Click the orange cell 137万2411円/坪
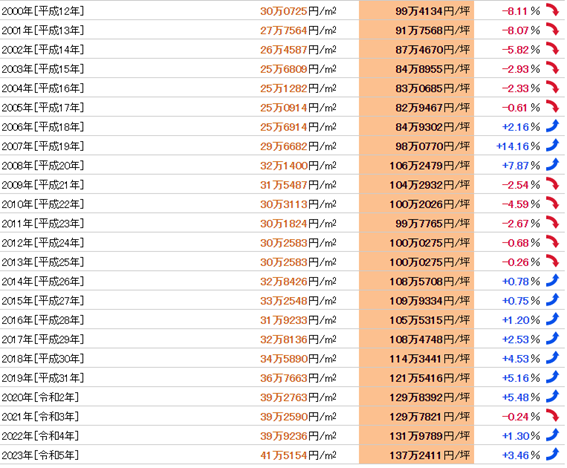 (x=416, y=455)
